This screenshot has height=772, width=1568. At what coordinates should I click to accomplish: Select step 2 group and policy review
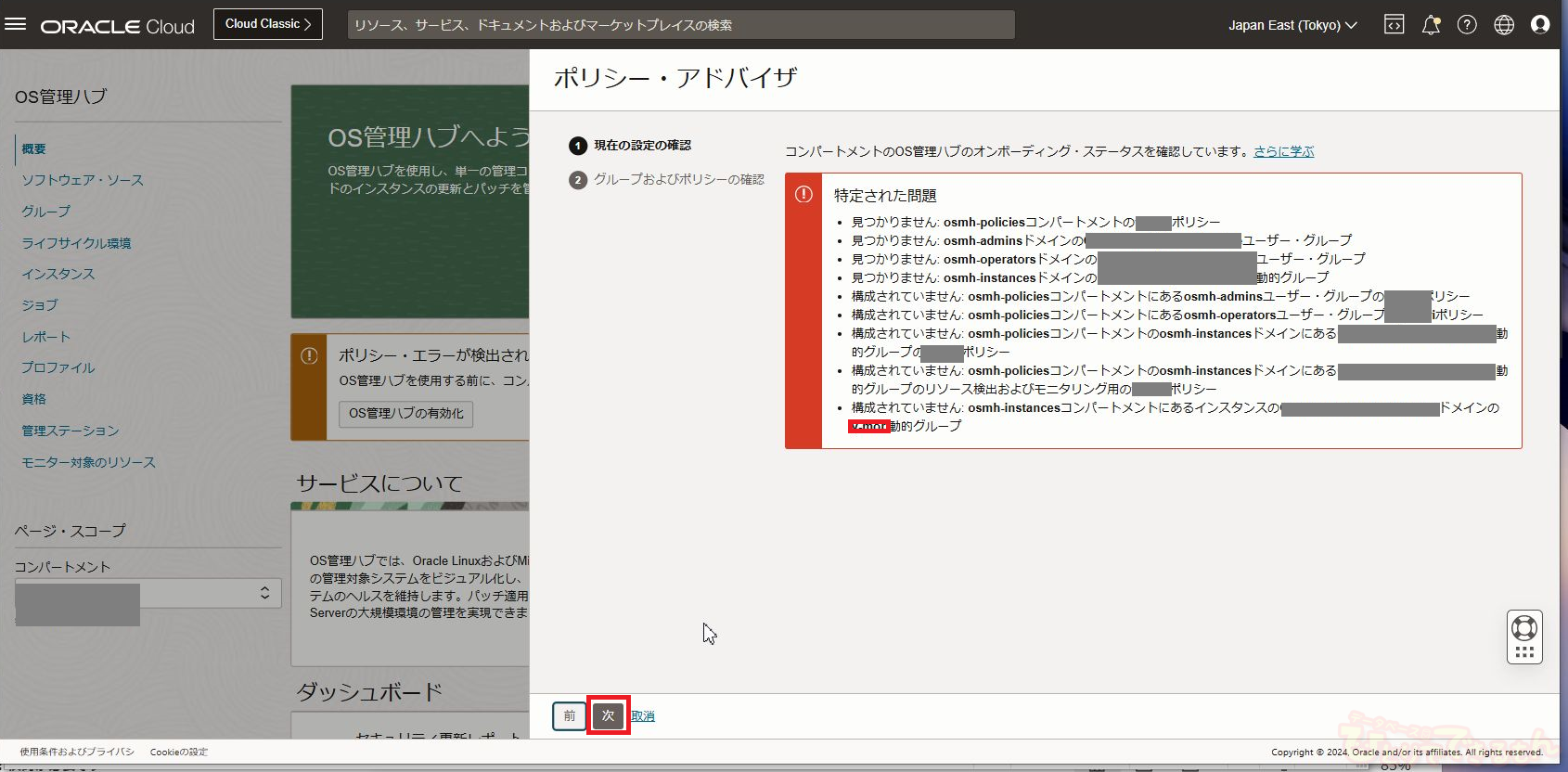point(677,179)
